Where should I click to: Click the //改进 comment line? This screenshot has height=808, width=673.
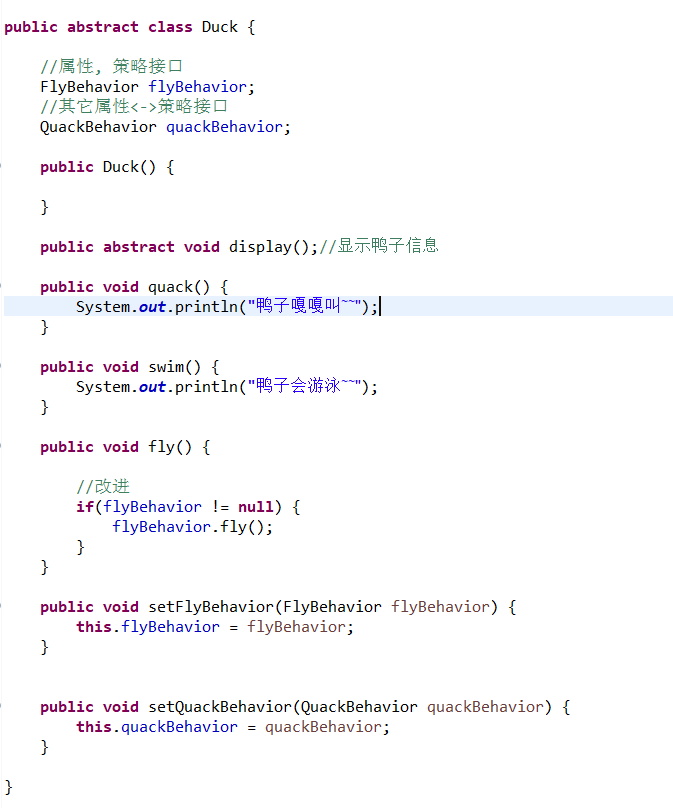click(103, 486)
